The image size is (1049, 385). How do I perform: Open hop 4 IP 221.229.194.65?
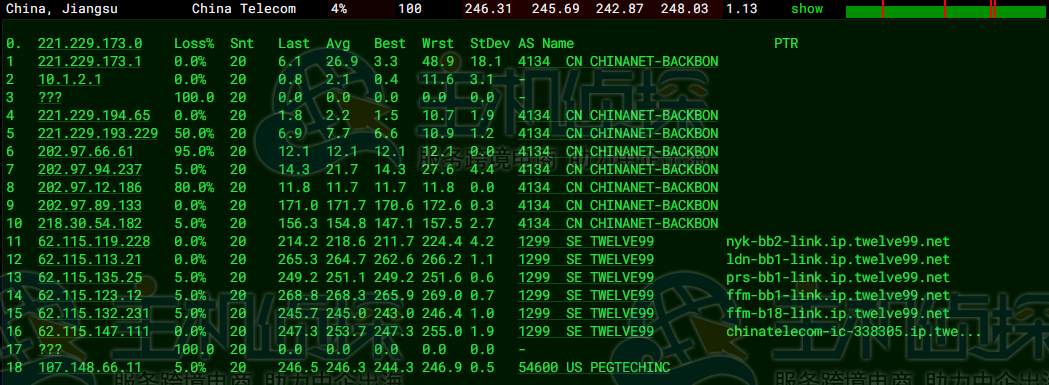tap(94, 116)
